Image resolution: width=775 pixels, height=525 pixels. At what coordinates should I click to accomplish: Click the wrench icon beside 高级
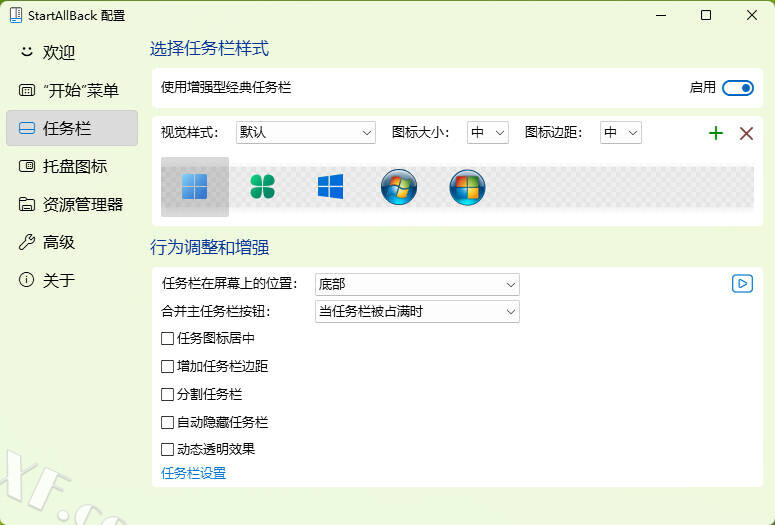pos(26,242)
